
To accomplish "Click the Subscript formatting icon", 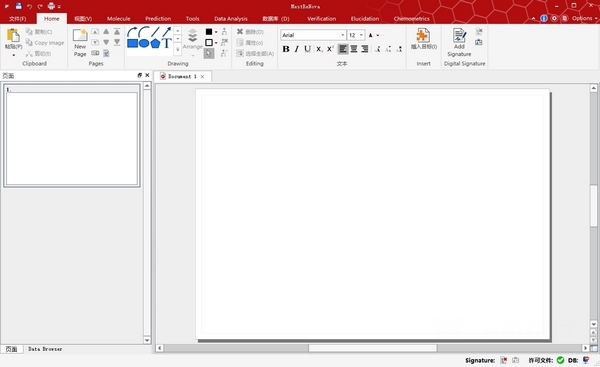I will (319, 49).
